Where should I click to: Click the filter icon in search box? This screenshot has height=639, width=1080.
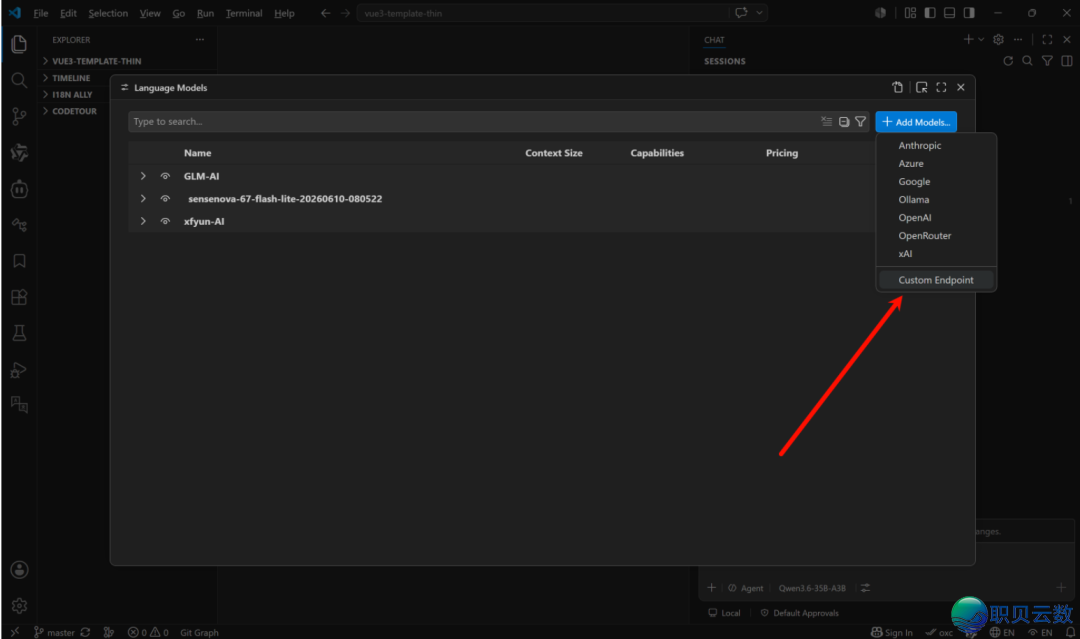(x=860, y=122)
